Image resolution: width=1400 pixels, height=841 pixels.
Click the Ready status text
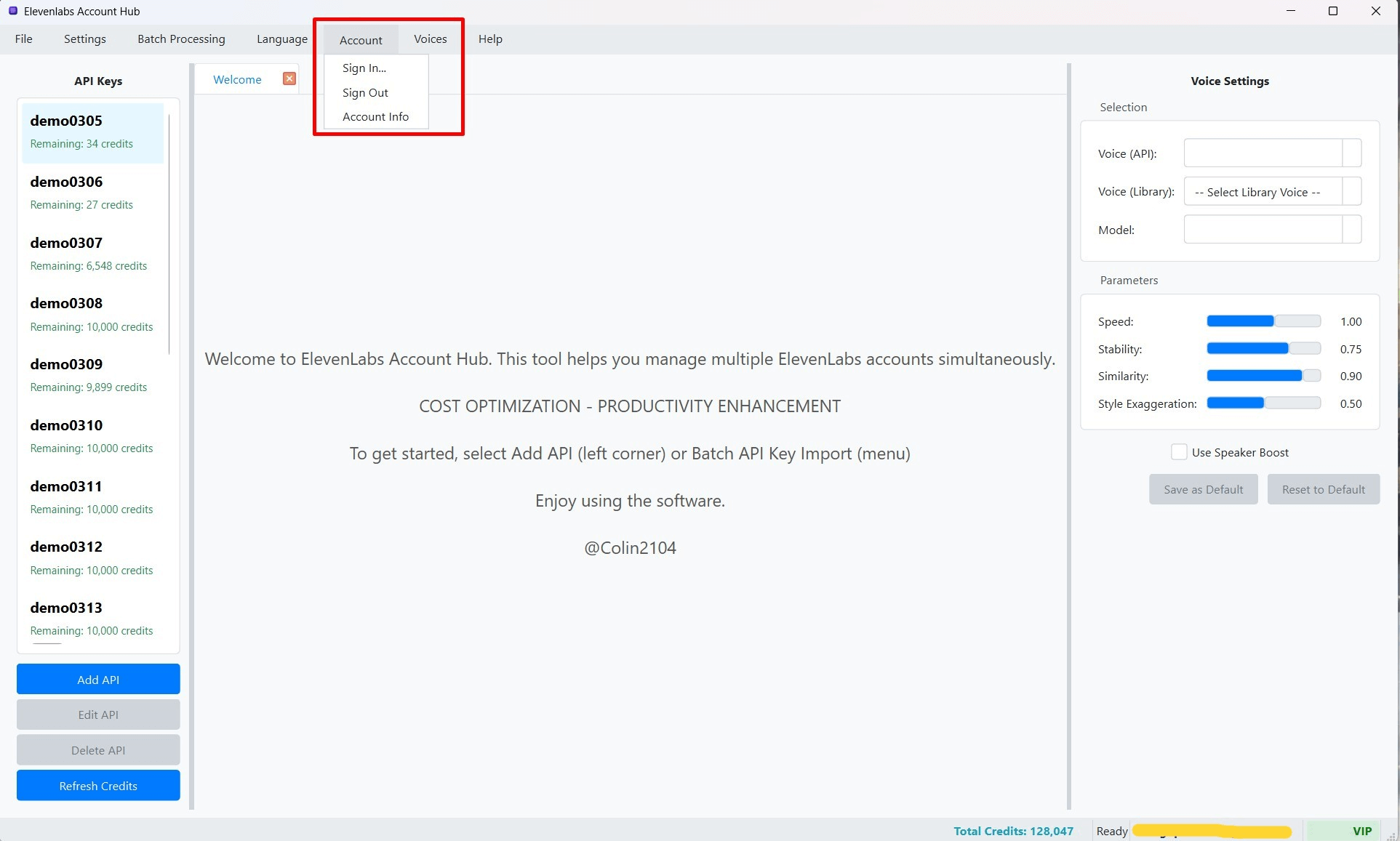(x=1112, y=831)
